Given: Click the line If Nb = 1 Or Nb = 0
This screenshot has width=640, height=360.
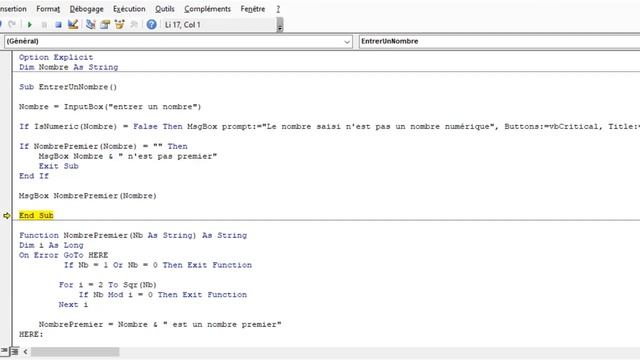Looking at the screenshot, I should [158, 265].
